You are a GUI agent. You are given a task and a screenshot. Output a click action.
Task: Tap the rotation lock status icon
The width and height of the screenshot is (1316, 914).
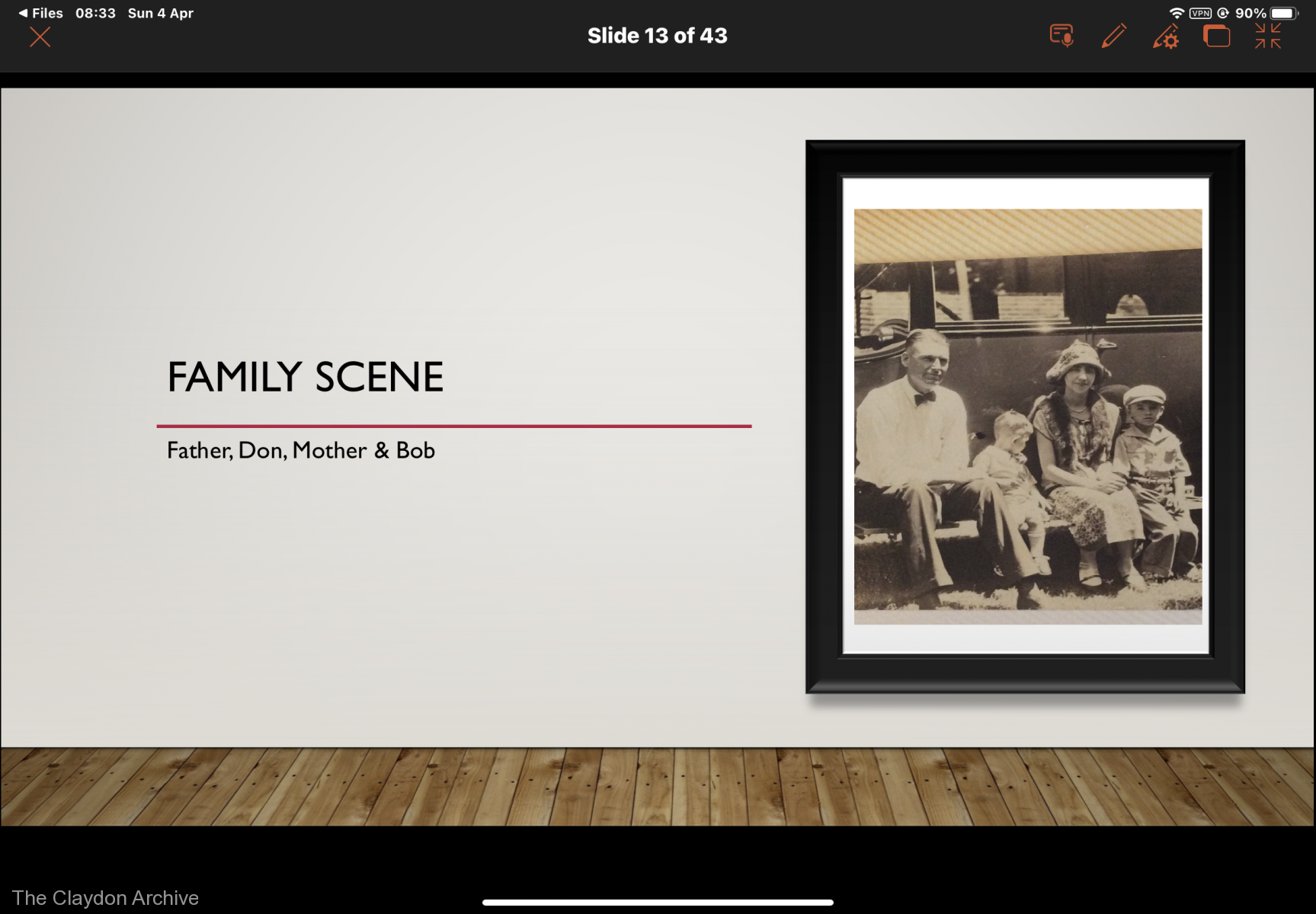point(1223,13)
